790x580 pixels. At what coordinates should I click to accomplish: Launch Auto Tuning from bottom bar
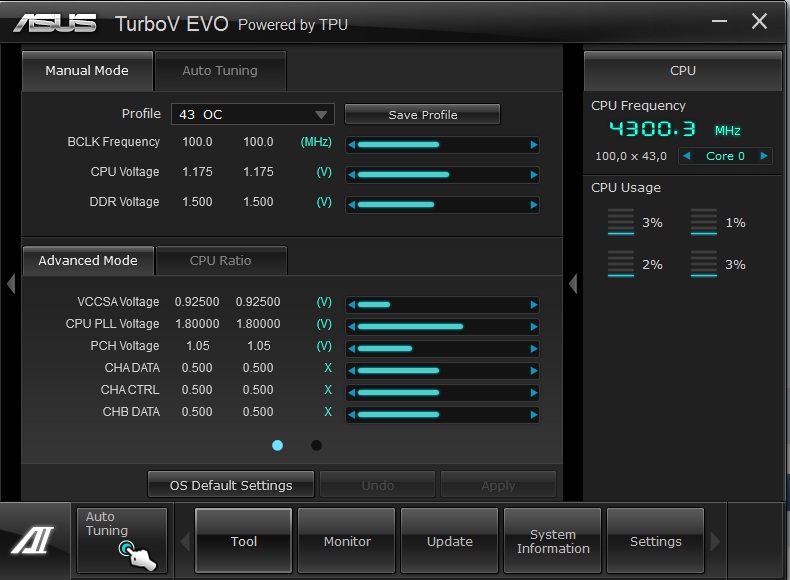point(121,540)
